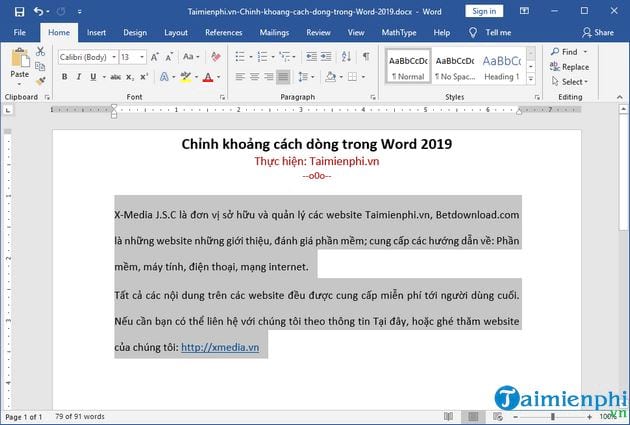Switch to the Insert tab

[96, 33]
